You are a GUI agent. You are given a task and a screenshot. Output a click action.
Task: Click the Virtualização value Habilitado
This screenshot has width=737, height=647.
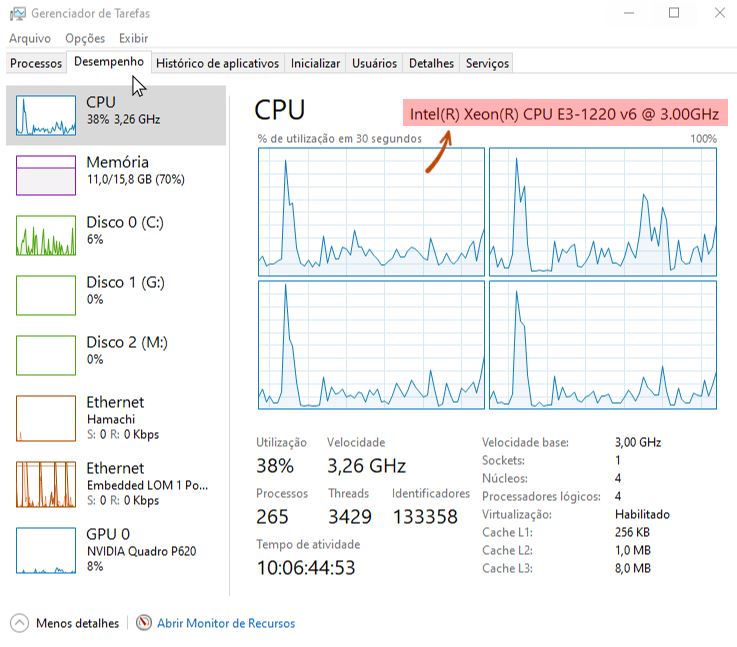click(x=642, y=514)
